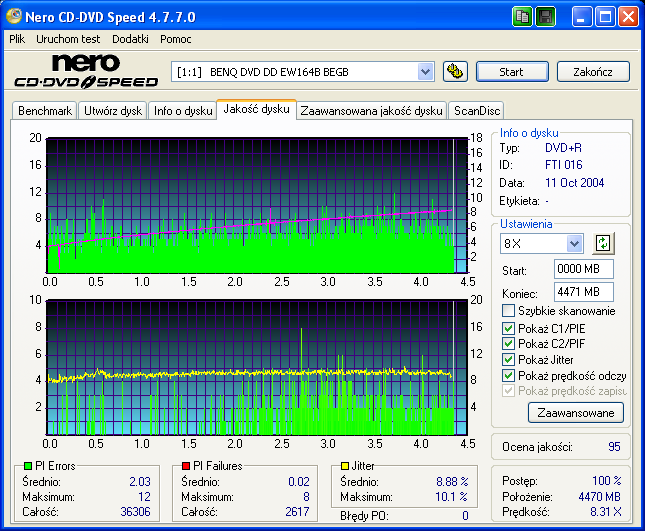Image resolution: width=645 pixels, height=531 pixels.
Task: Click the upper PI Errors graph
Action: [257, 205]
